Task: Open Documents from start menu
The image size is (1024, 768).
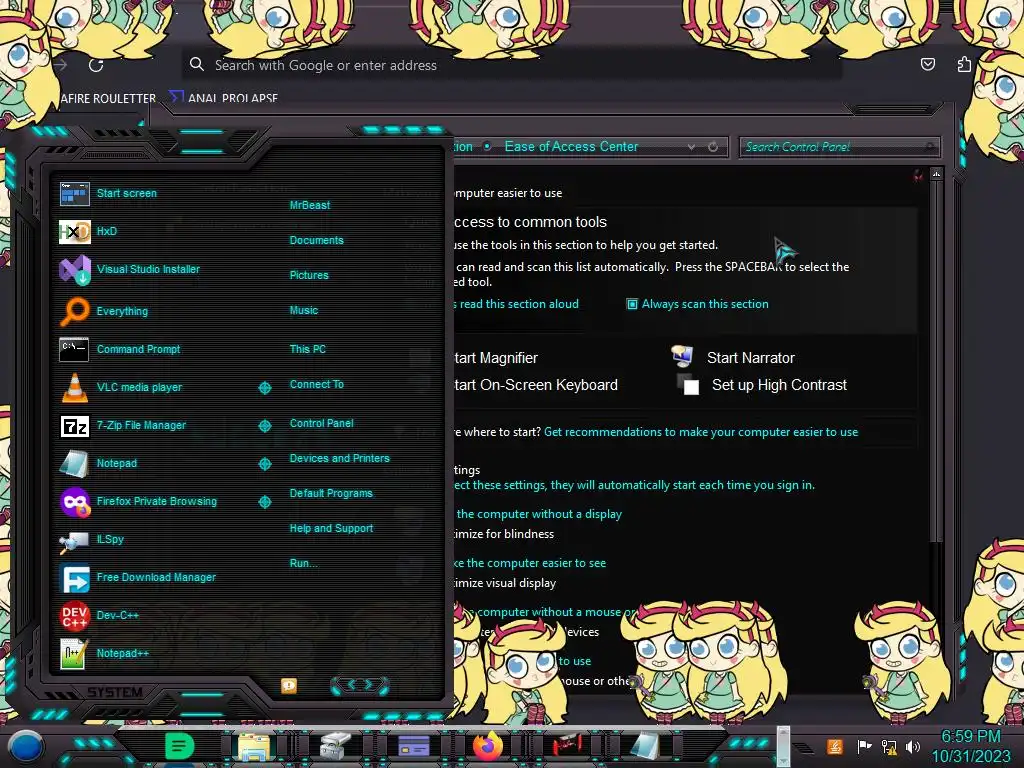Action: click(x=317, y=240)
